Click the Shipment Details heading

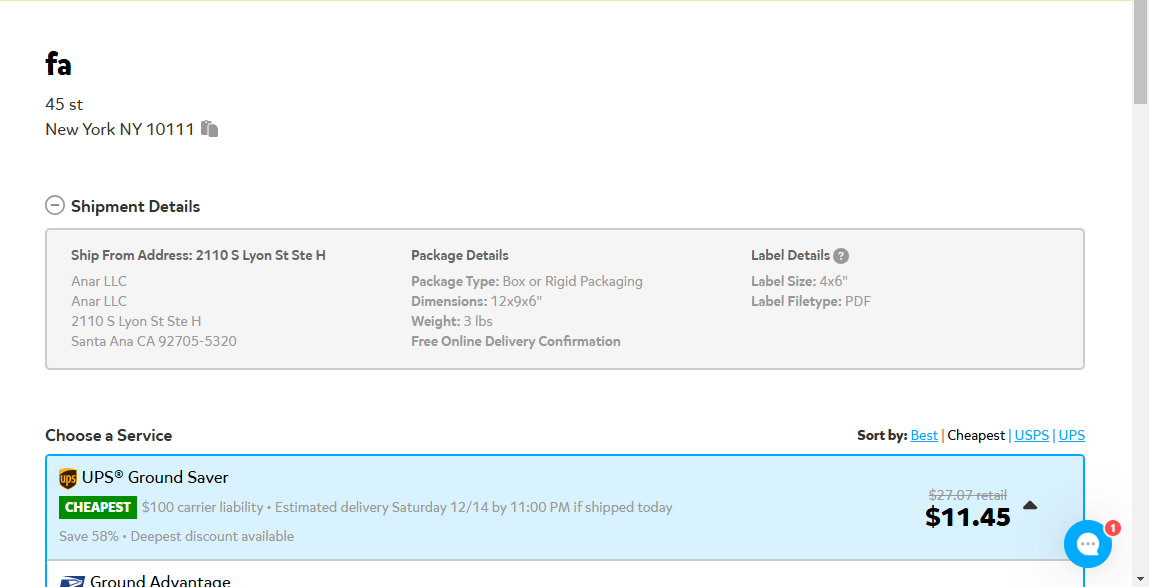coord(136,207)
